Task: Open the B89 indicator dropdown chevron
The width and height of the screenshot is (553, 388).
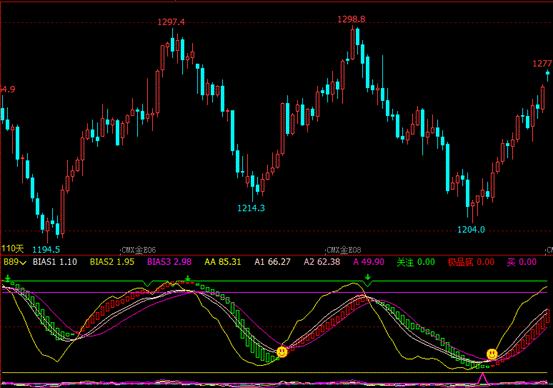Action: point(23,262)
